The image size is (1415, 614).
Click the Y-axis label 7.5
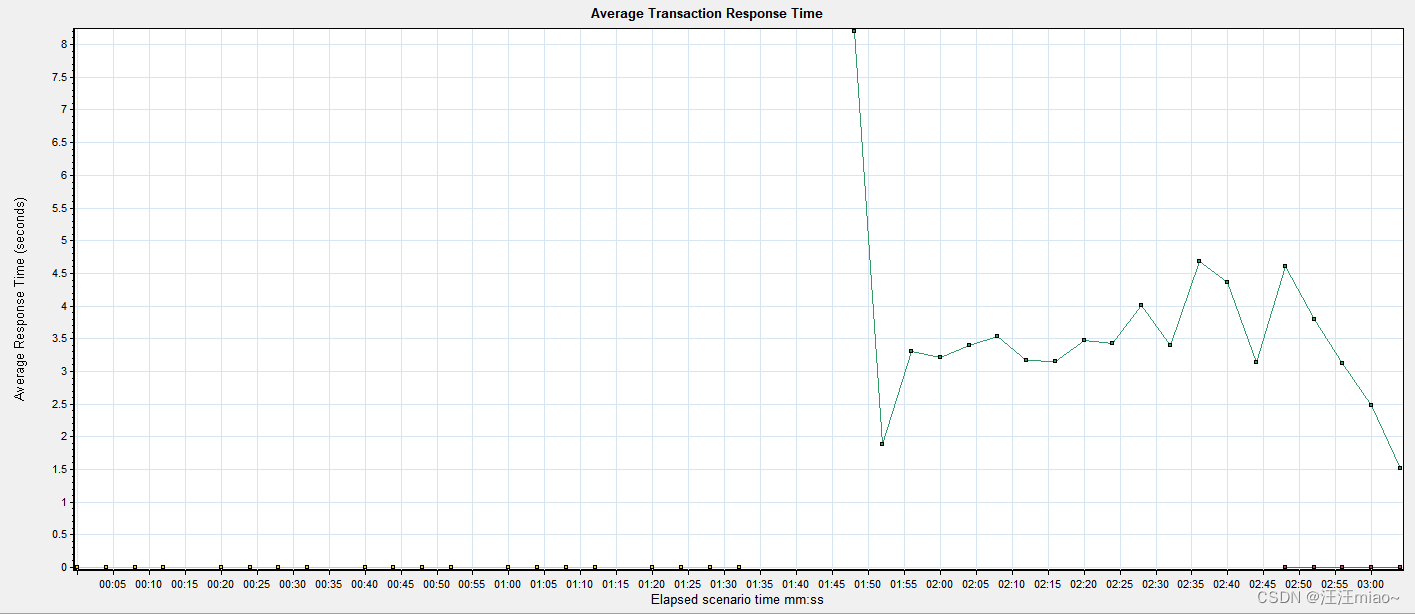click(59, 77)
